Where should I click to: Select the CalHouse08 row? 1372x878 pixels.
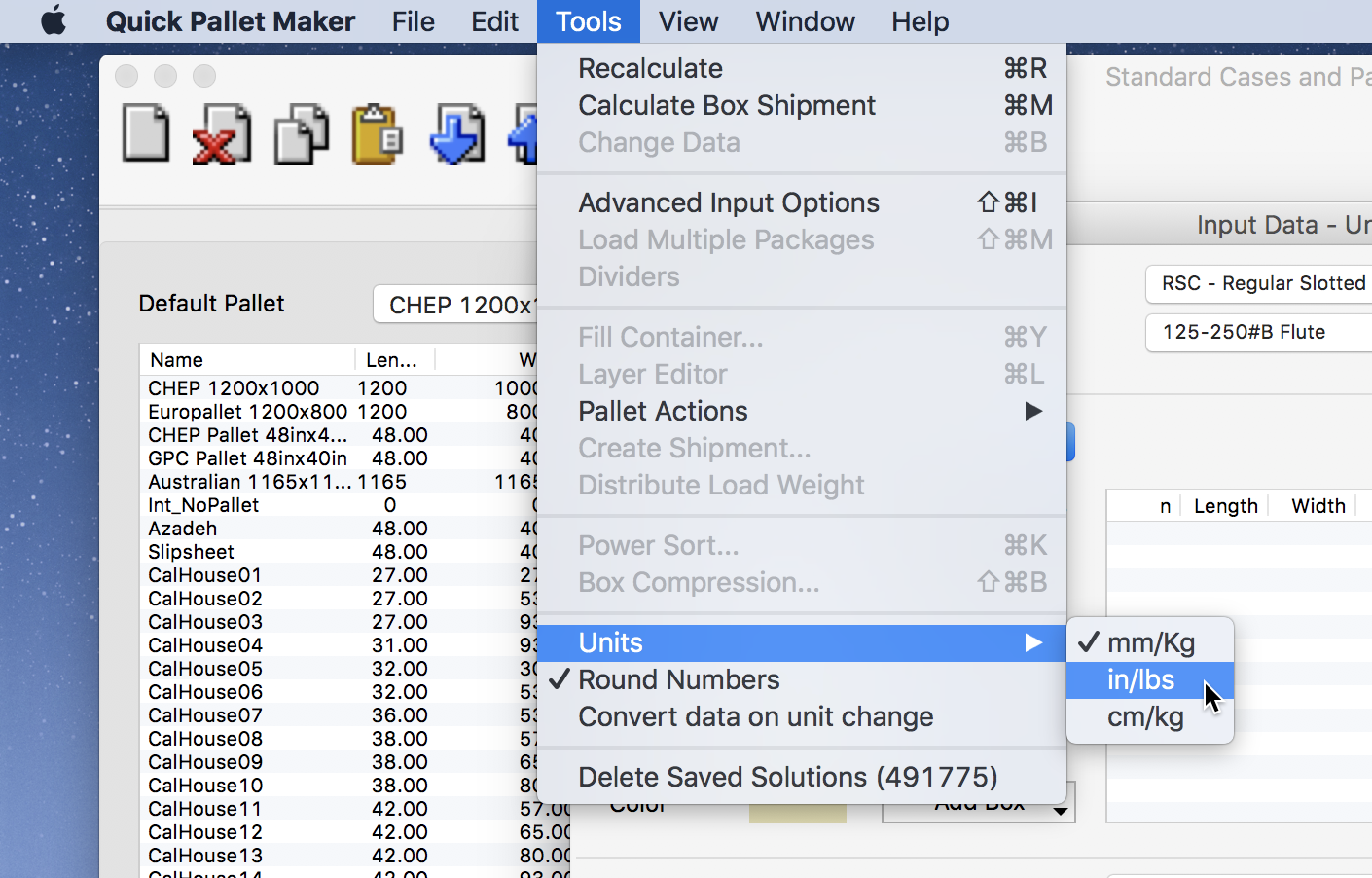tap(340, 739)
